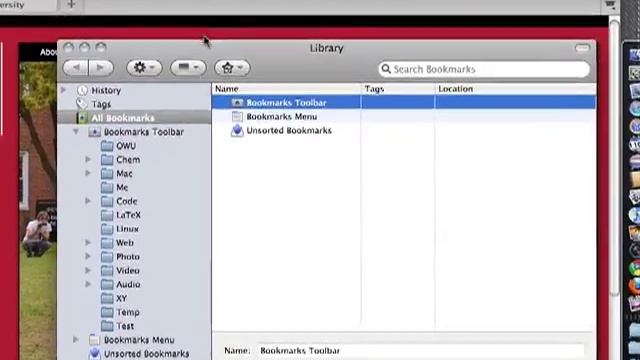This screenshot has width=640, height=360.
Task: Go forward with the Library forward arrow
Action: [x=100, y=68]
